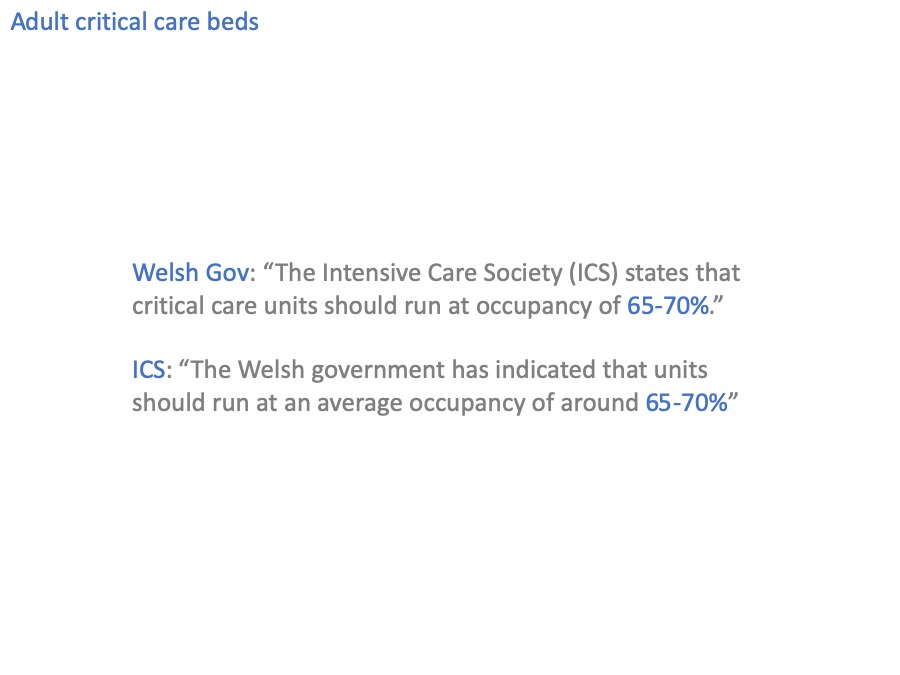Click the 'Adult critical care beds' title

click(x=134, y=22)
